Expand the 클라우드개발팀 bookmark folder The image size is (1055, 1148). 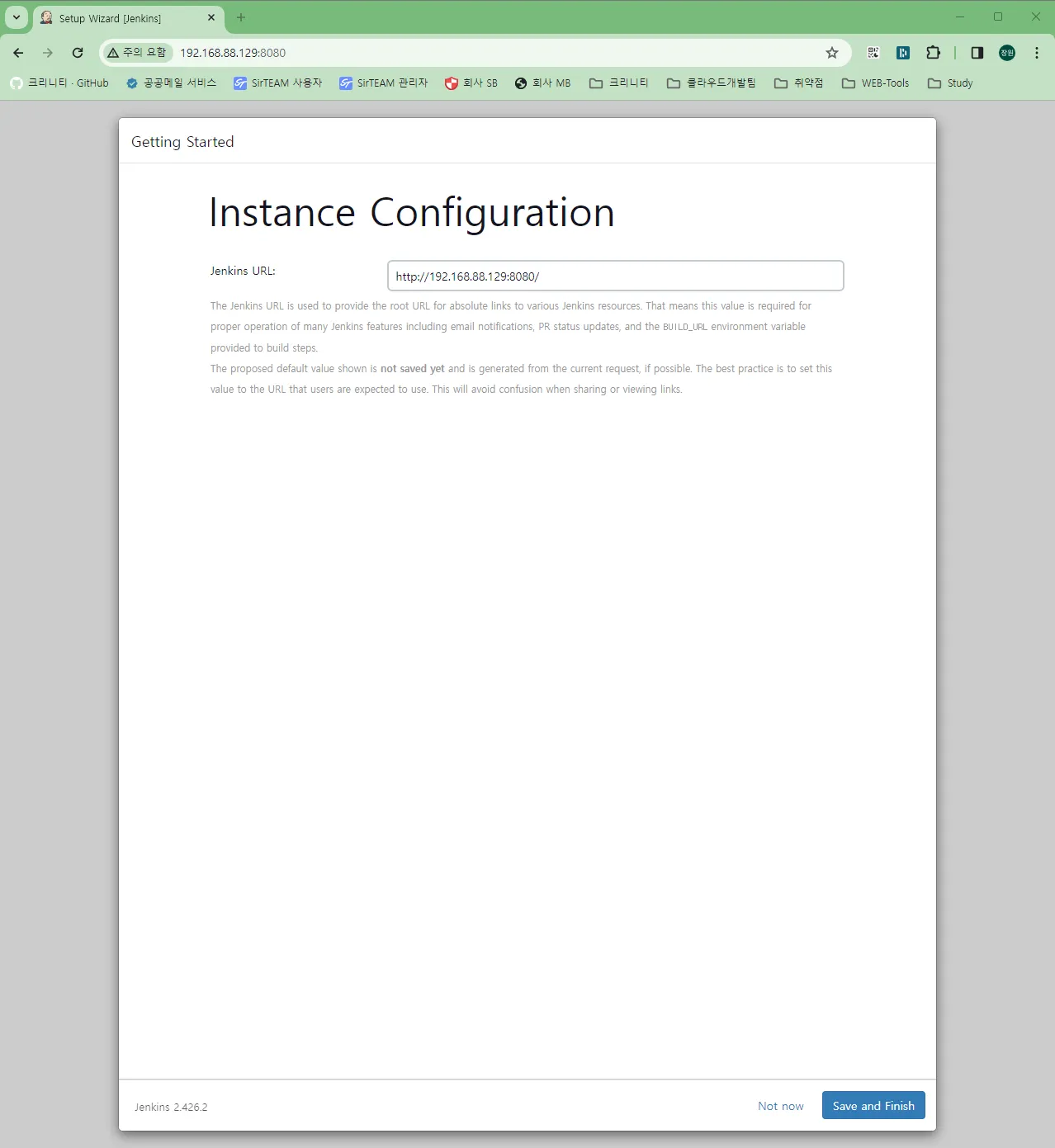pos(712,83)
